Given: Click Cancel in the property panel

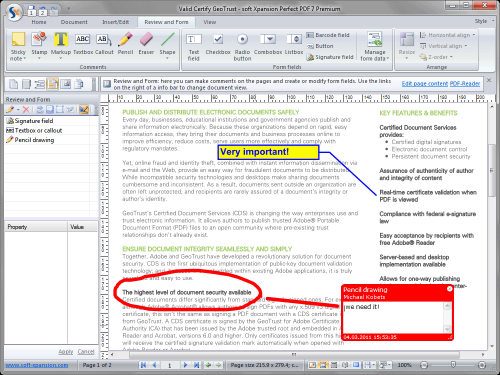Looking at the screenshot, I should point(86,352).
